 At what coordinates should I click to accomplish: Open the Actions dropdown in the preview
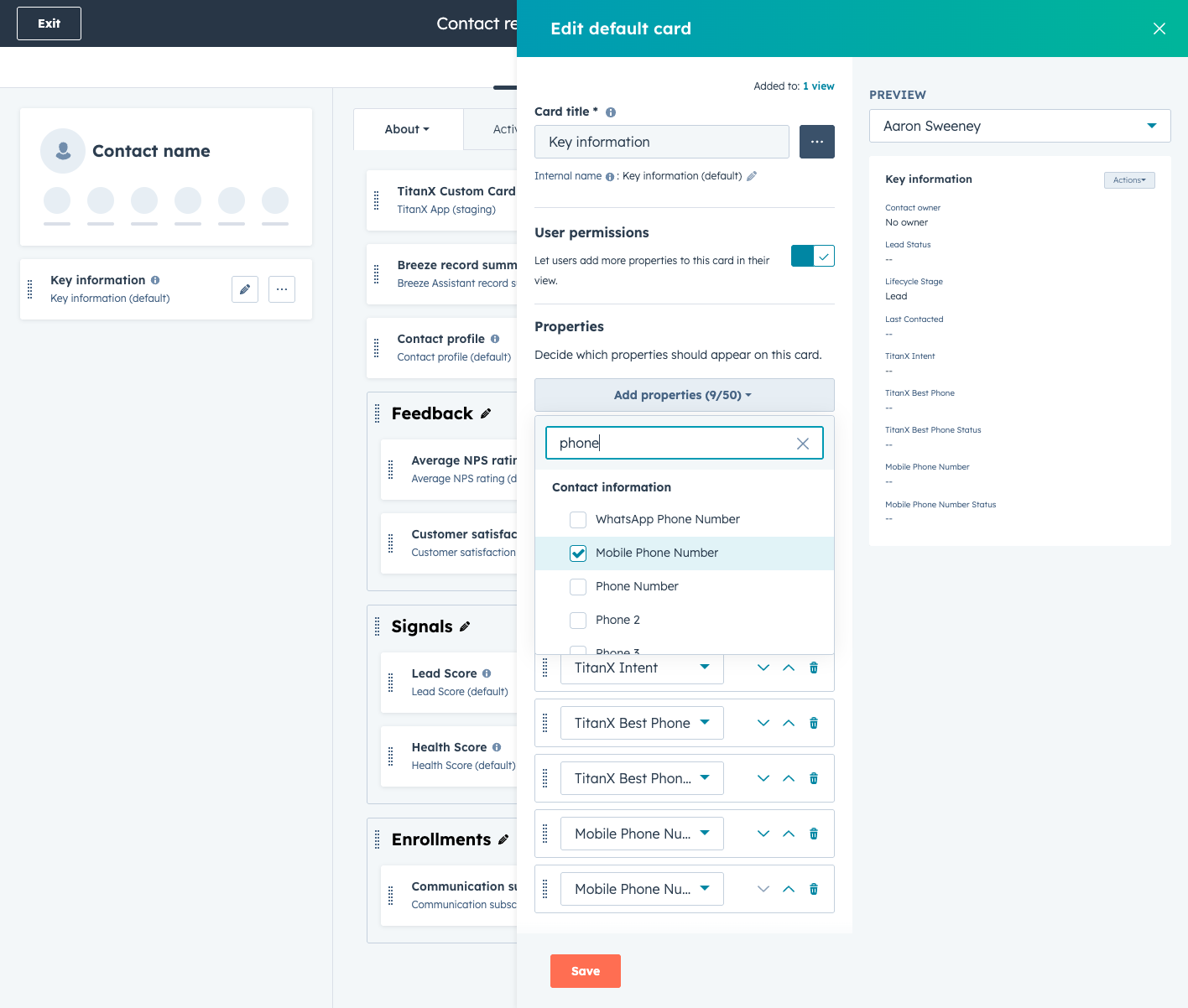tap(1129, 180)
